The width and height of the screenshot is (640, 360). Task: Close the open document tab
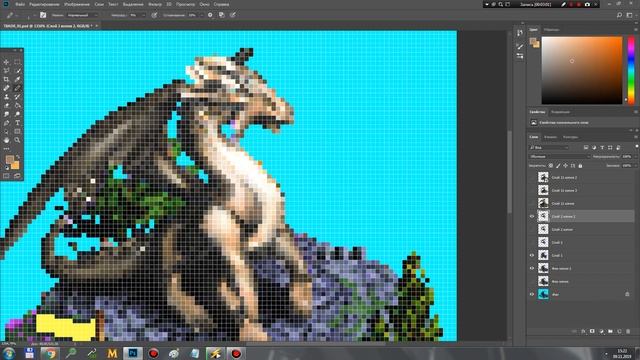coord(97,26)
